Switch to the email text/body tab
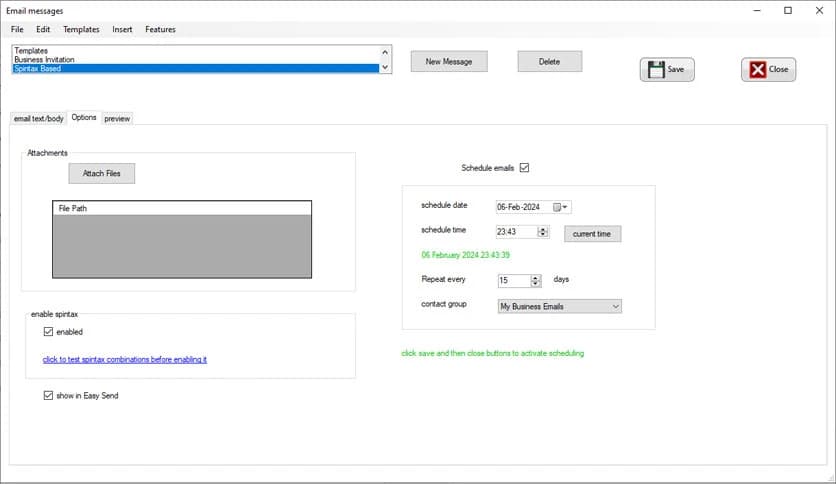Viewport: 836px width, 484px height. [39, 118]
